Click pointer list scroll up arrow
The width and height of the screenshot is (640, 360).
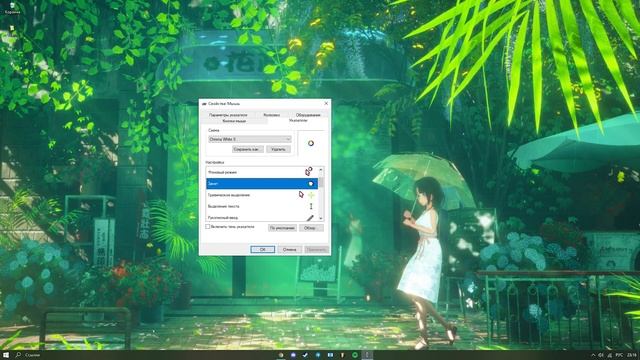(x=321, y=169)
